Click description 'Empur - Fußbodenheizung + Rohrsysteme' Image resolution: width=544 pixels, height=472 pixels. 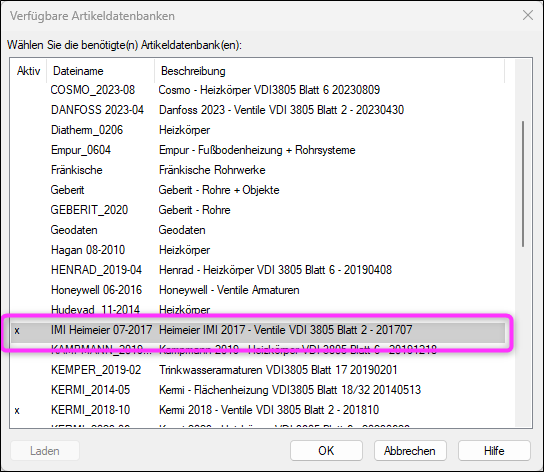tap(257, 150)
